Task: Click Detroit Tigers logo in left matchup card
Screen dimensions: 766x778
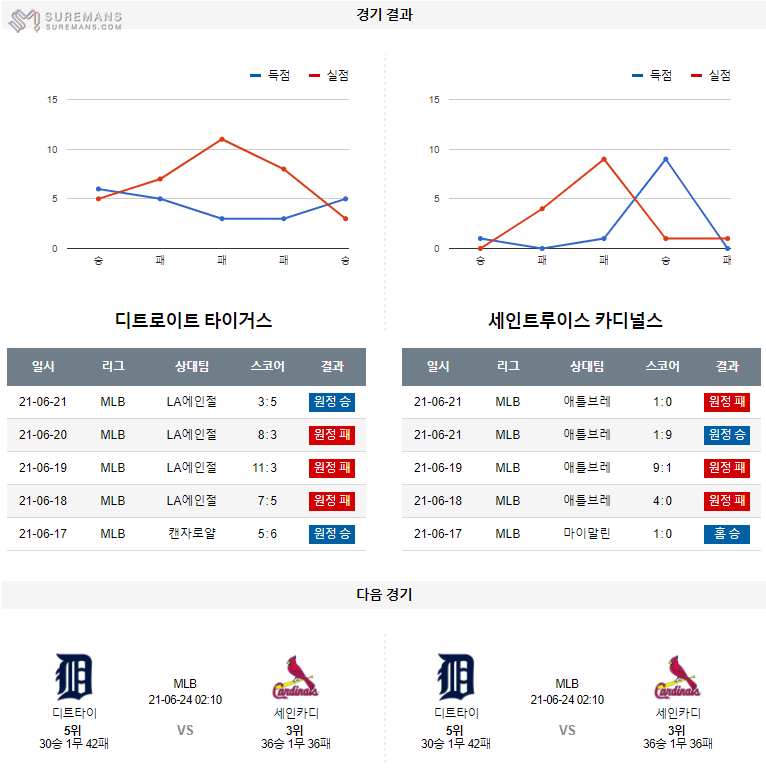Action: tap(75, 677)
